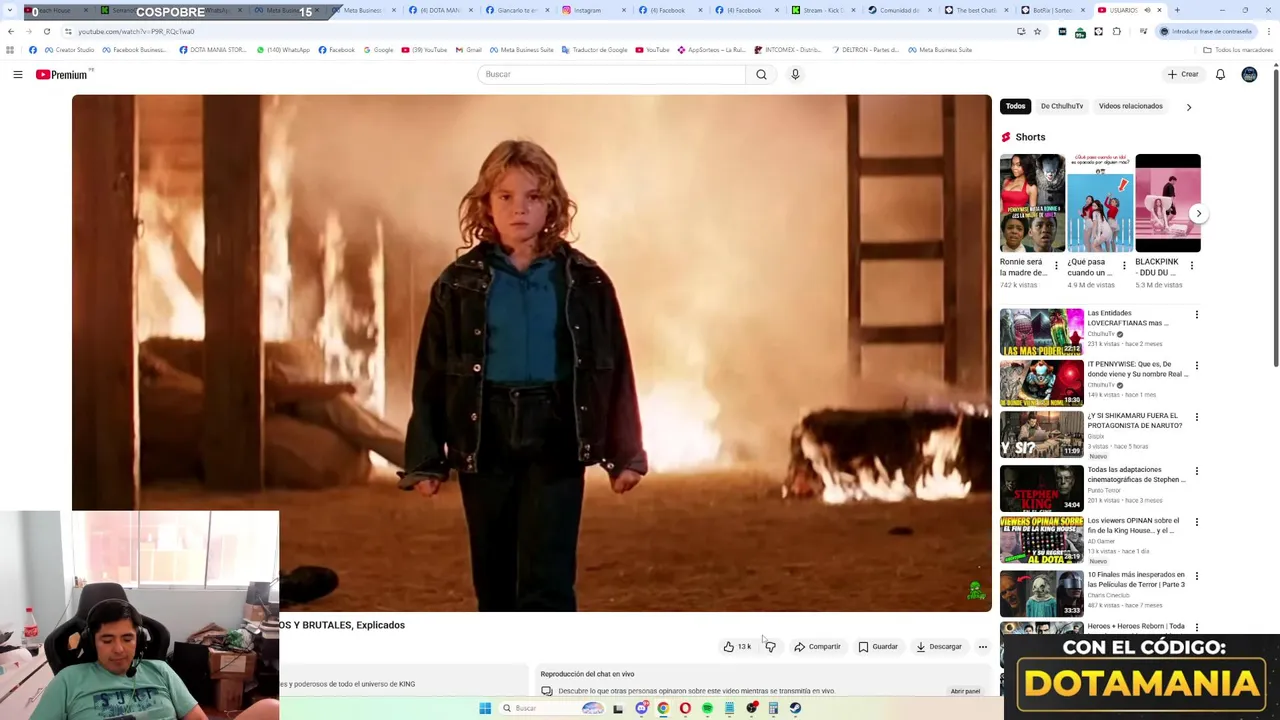Open Opera from the taskbar
Viewport: 1280px width, 720px height.
click(685, 708)
